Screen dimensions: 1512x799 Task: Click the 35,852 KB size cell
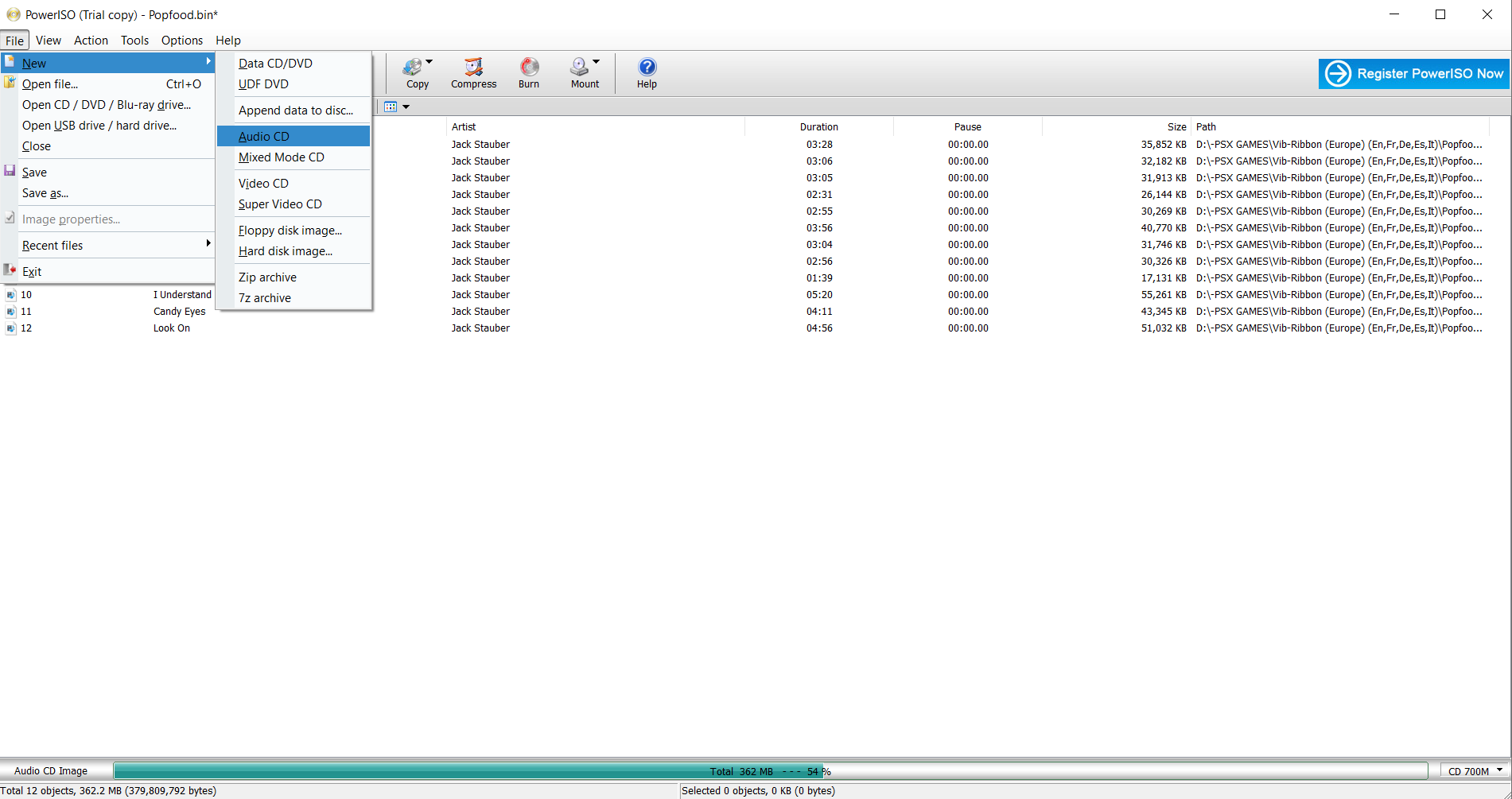point(1164,145)
